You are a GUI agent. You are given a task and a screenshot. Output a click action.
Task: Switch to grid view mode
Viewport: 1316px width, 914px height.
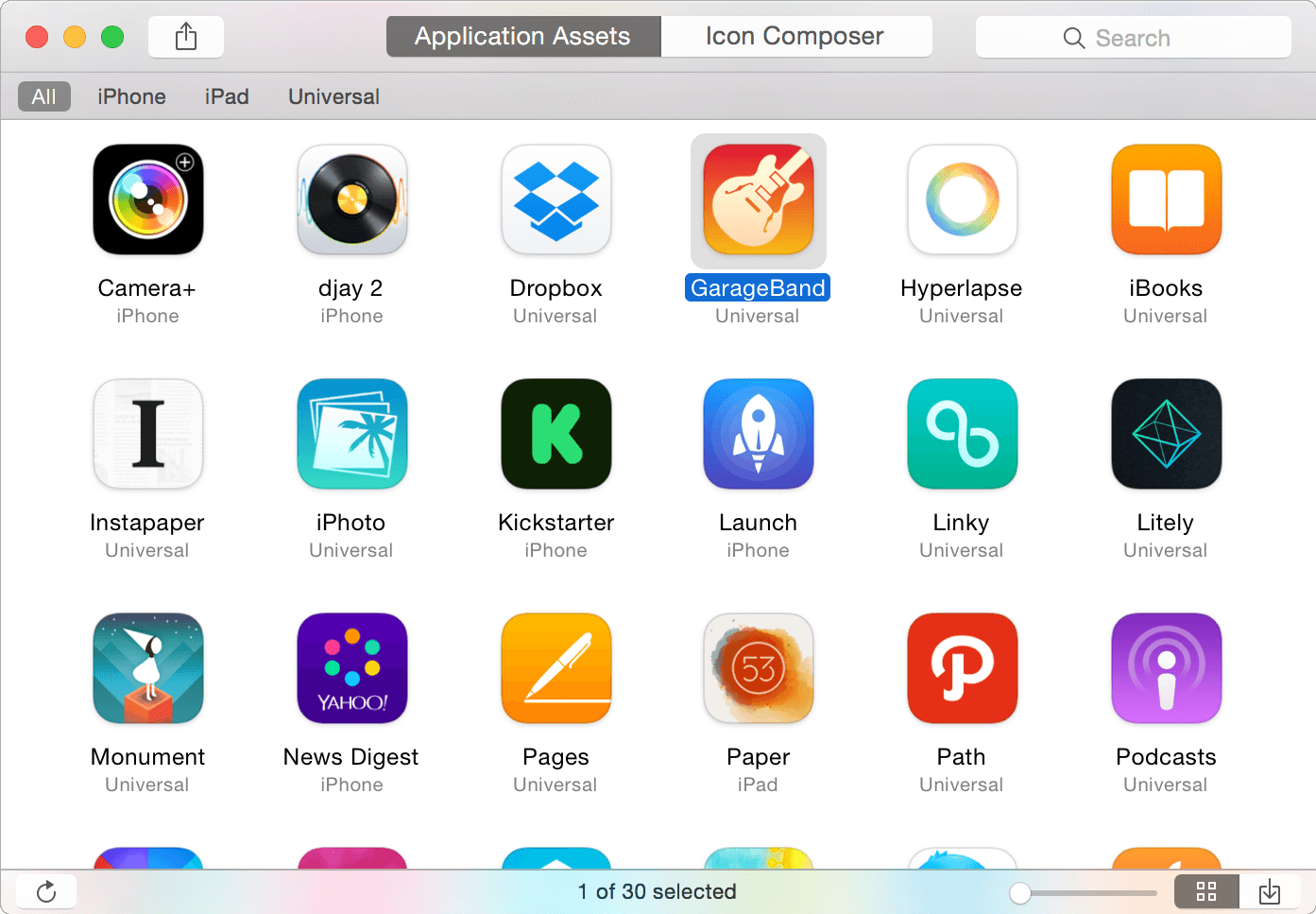coord(1206,891)
